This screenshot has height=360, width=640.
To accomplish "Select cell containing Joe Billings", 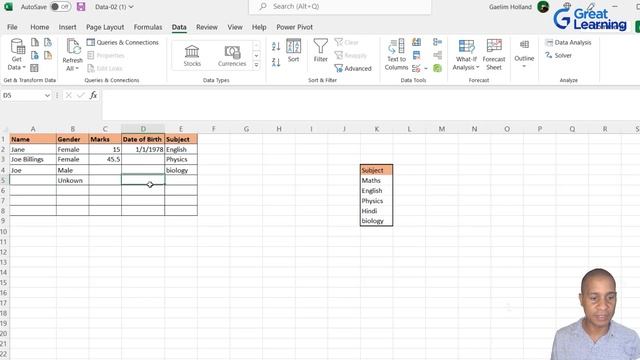I will pos(33,160).
